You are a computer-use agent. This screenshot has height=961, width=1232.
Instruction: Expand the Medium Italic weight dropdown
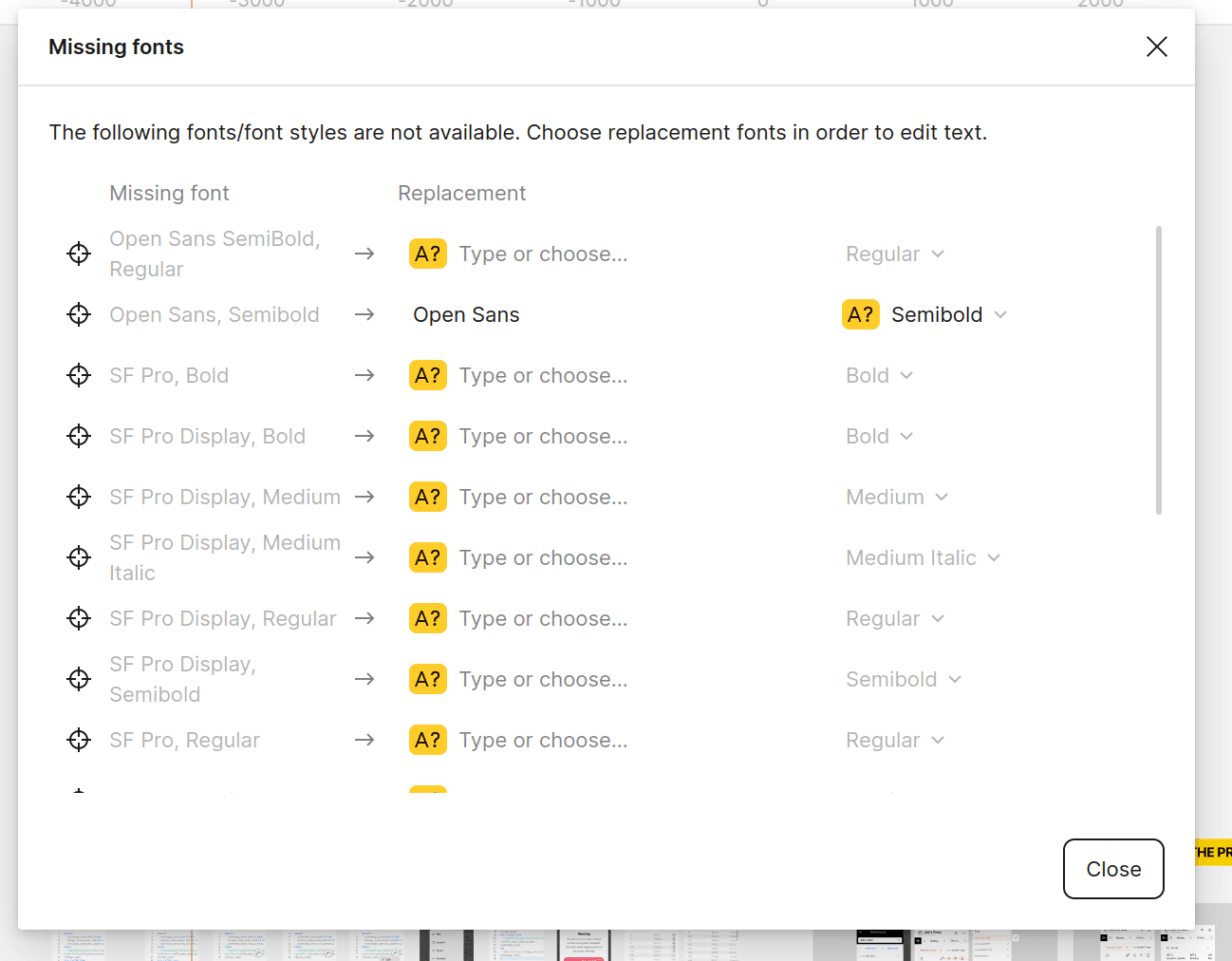[921, 557]
